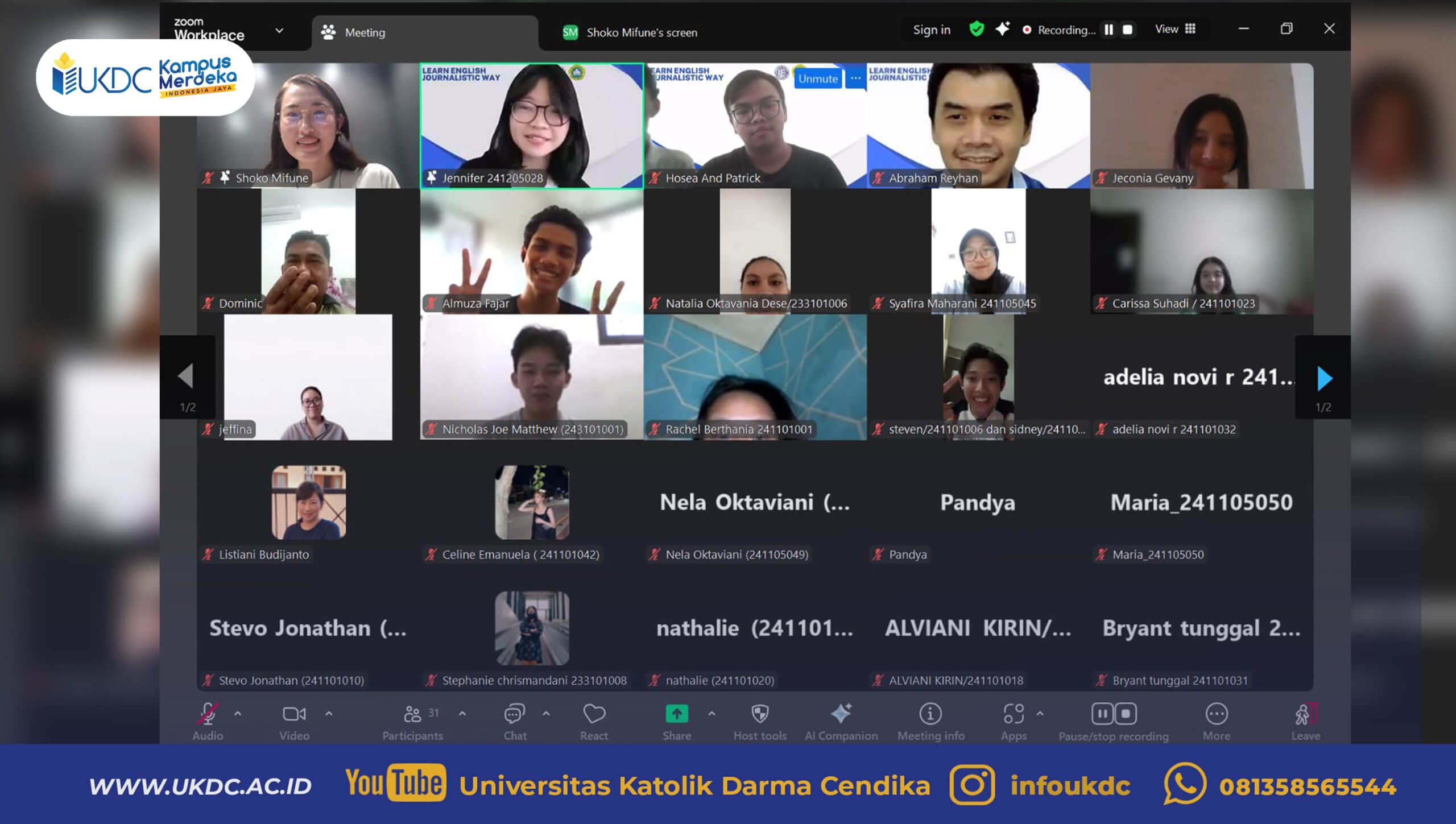Click the Sign in link

pyautogui.click(x=931, y=30)
